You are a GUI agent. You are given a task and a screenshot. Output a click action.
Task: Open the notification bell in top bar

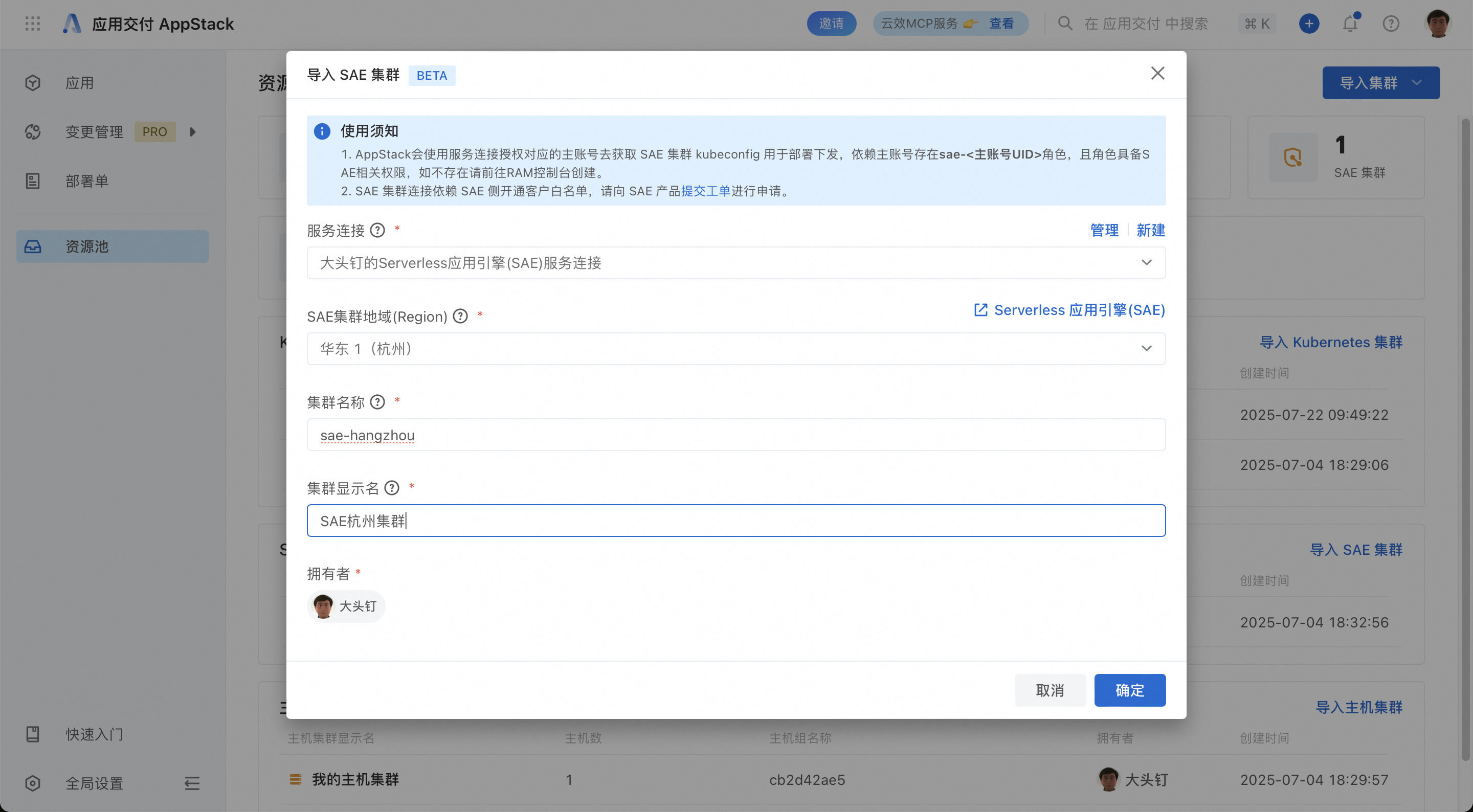click(x=1350, y=24)
